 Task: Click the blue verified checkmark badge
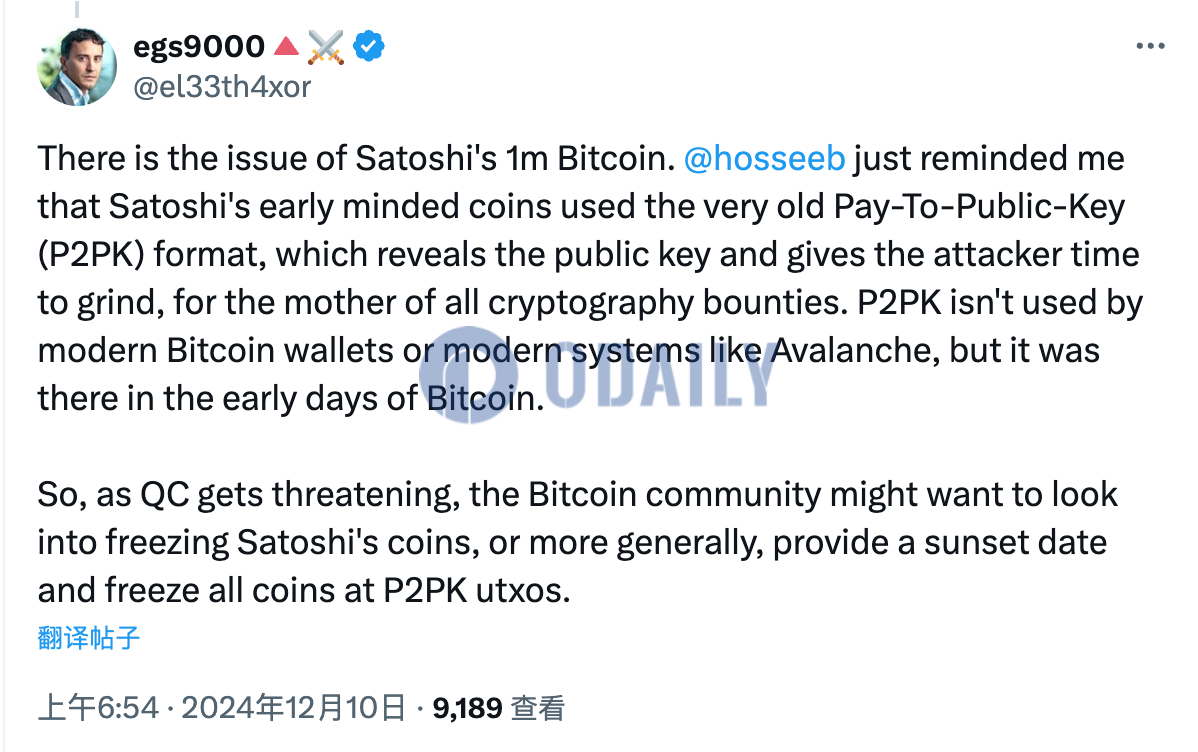(369, 47)
